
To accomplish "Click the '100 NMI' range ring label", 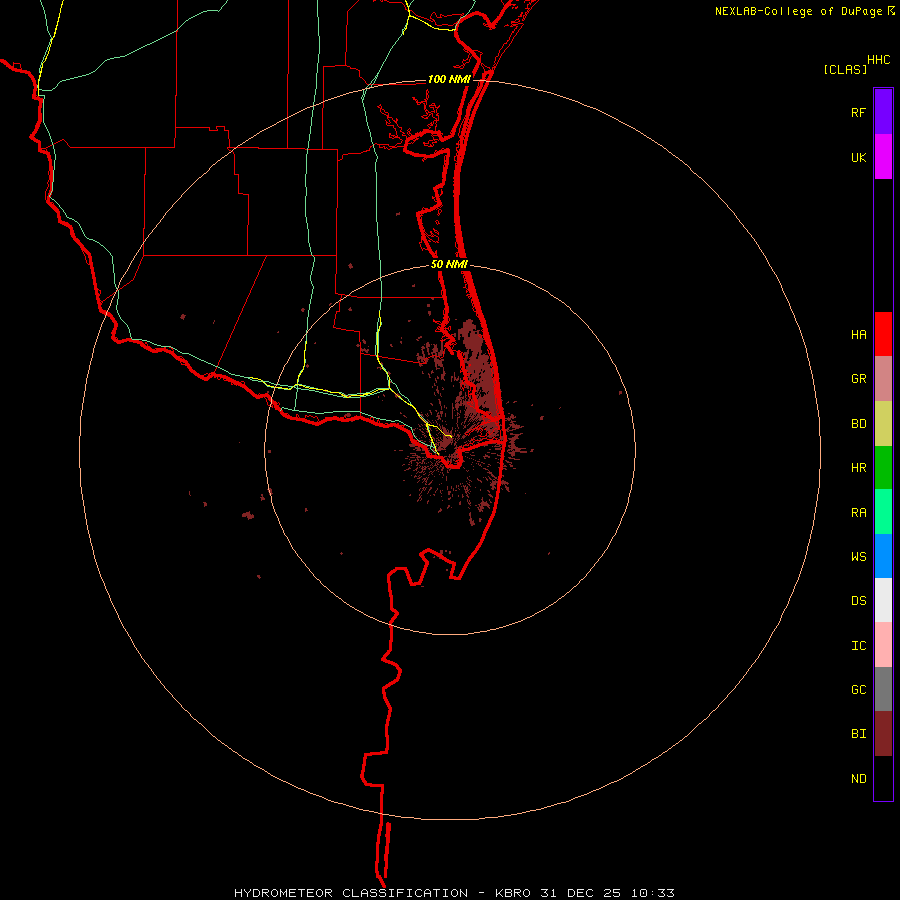I will (449, 79).
